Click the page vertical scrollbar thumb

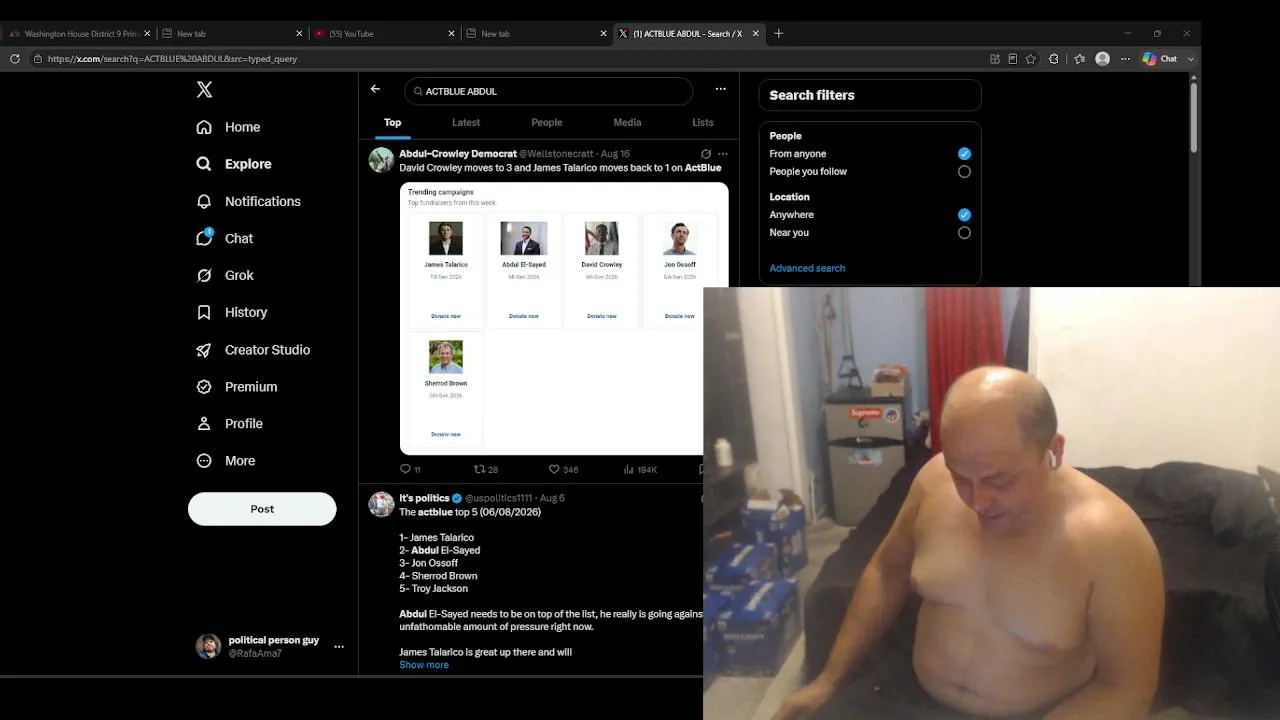coord(1193,118)
